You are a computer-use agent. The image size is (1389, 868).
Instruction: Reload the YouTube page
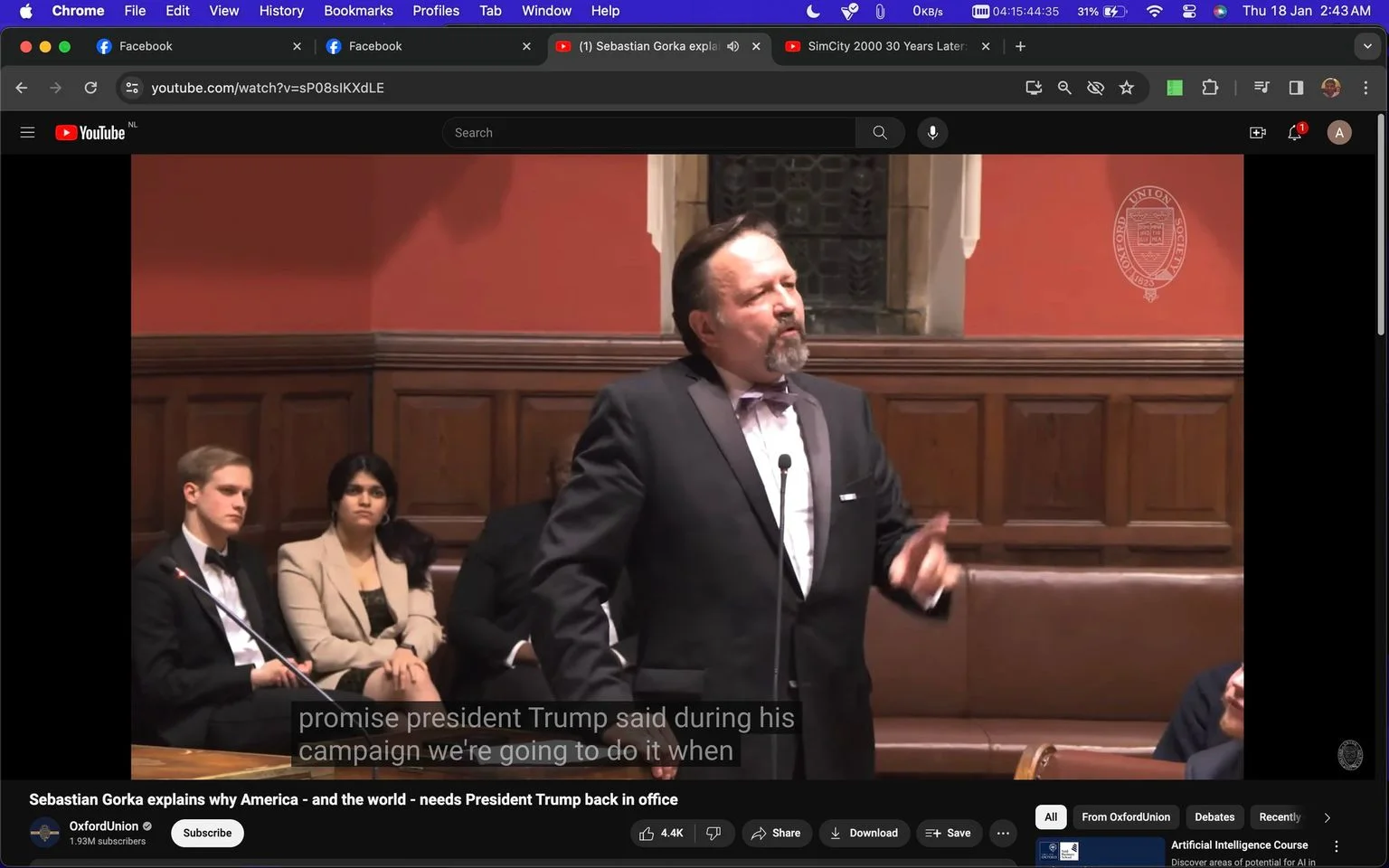tap(90, 88)
